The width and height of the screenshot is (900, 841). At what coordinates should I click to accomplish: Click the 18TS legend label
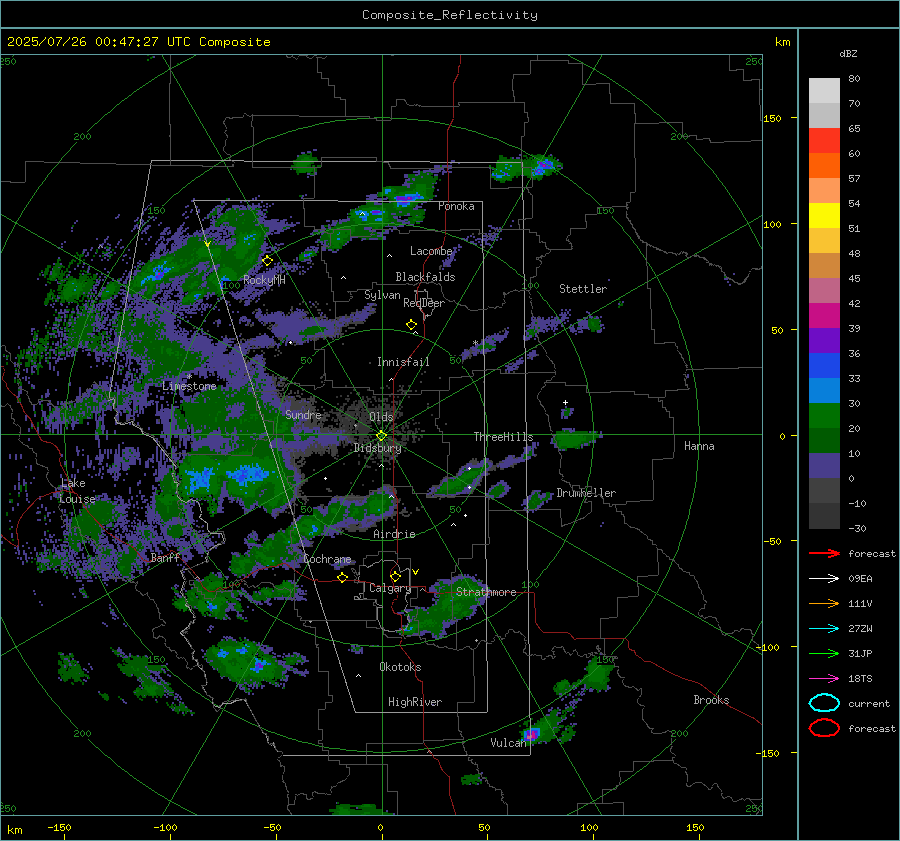click(x=860, y=679)
